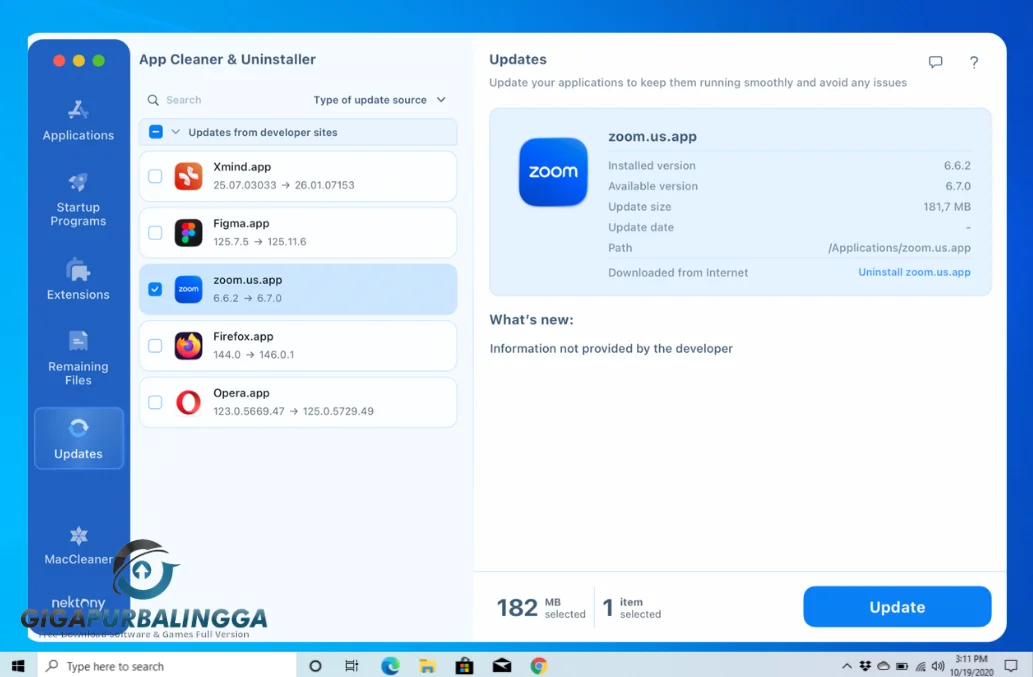This screenshot has height=677, width=1033.
Task: Click the large zoom logo in details
Action: (553, 172)
